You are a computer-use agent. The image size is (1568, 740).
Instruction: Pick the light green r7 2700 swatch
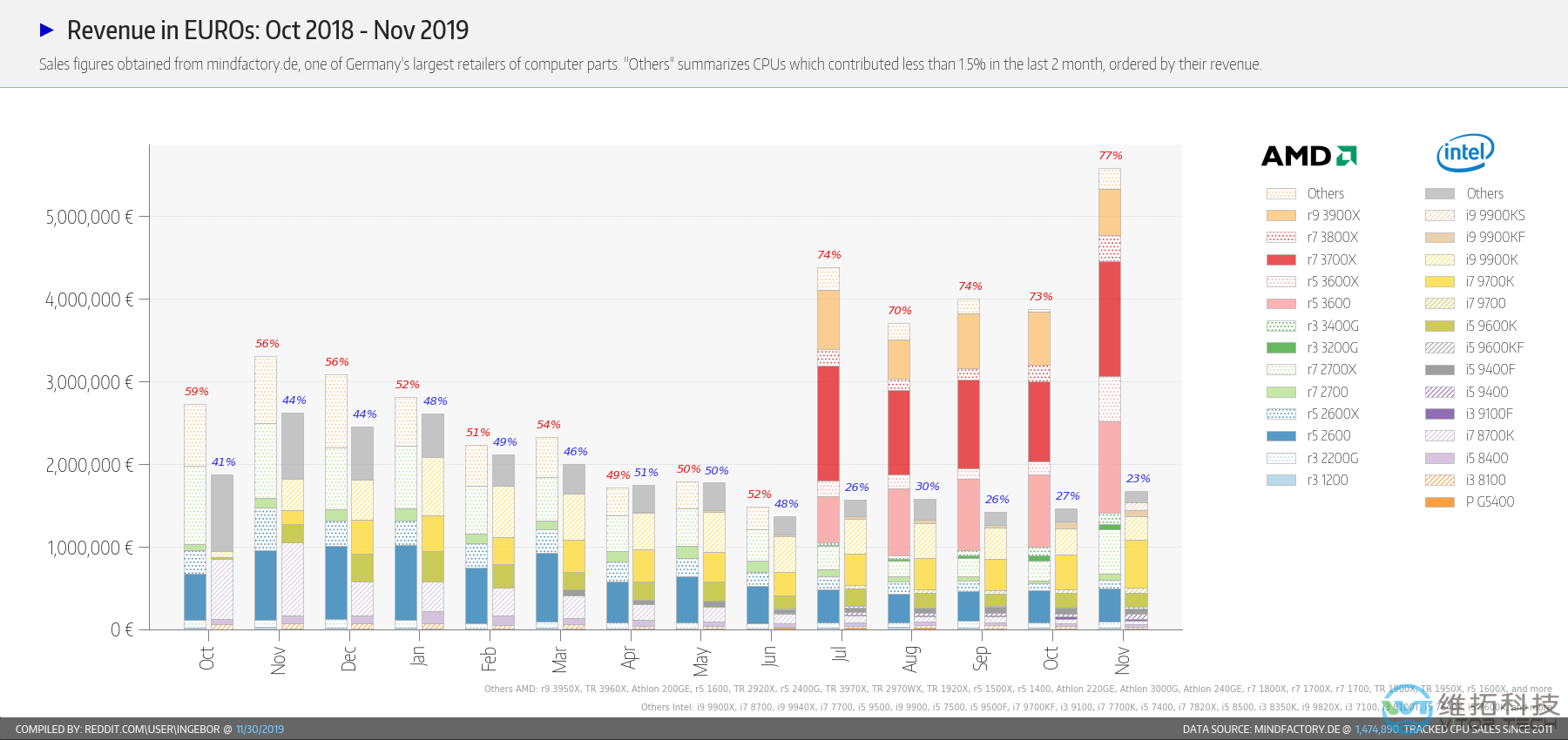(1281, 392)
